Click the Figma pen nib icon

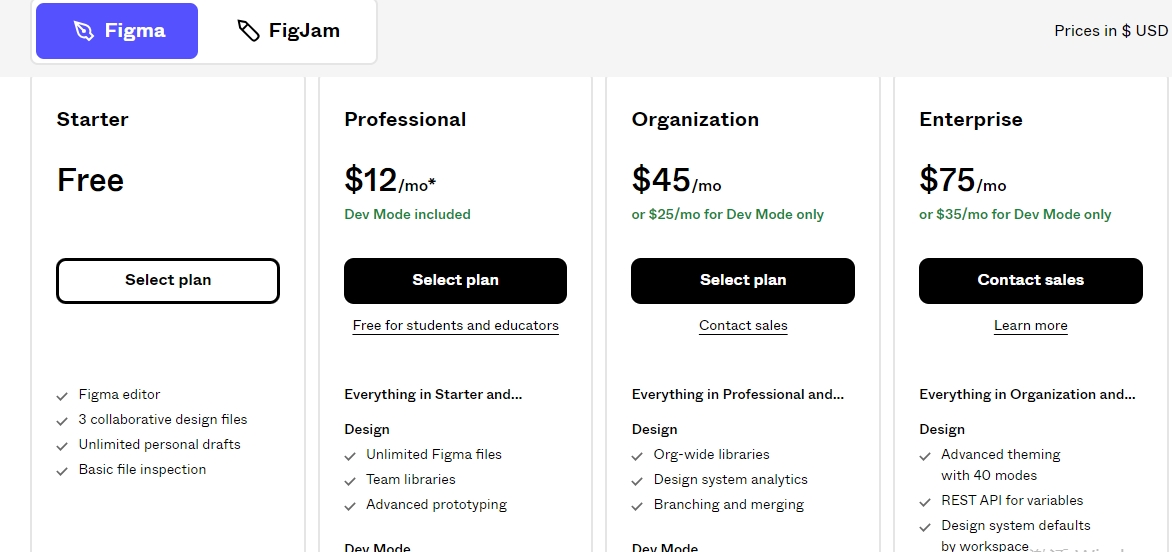click(x=84, y=31)
